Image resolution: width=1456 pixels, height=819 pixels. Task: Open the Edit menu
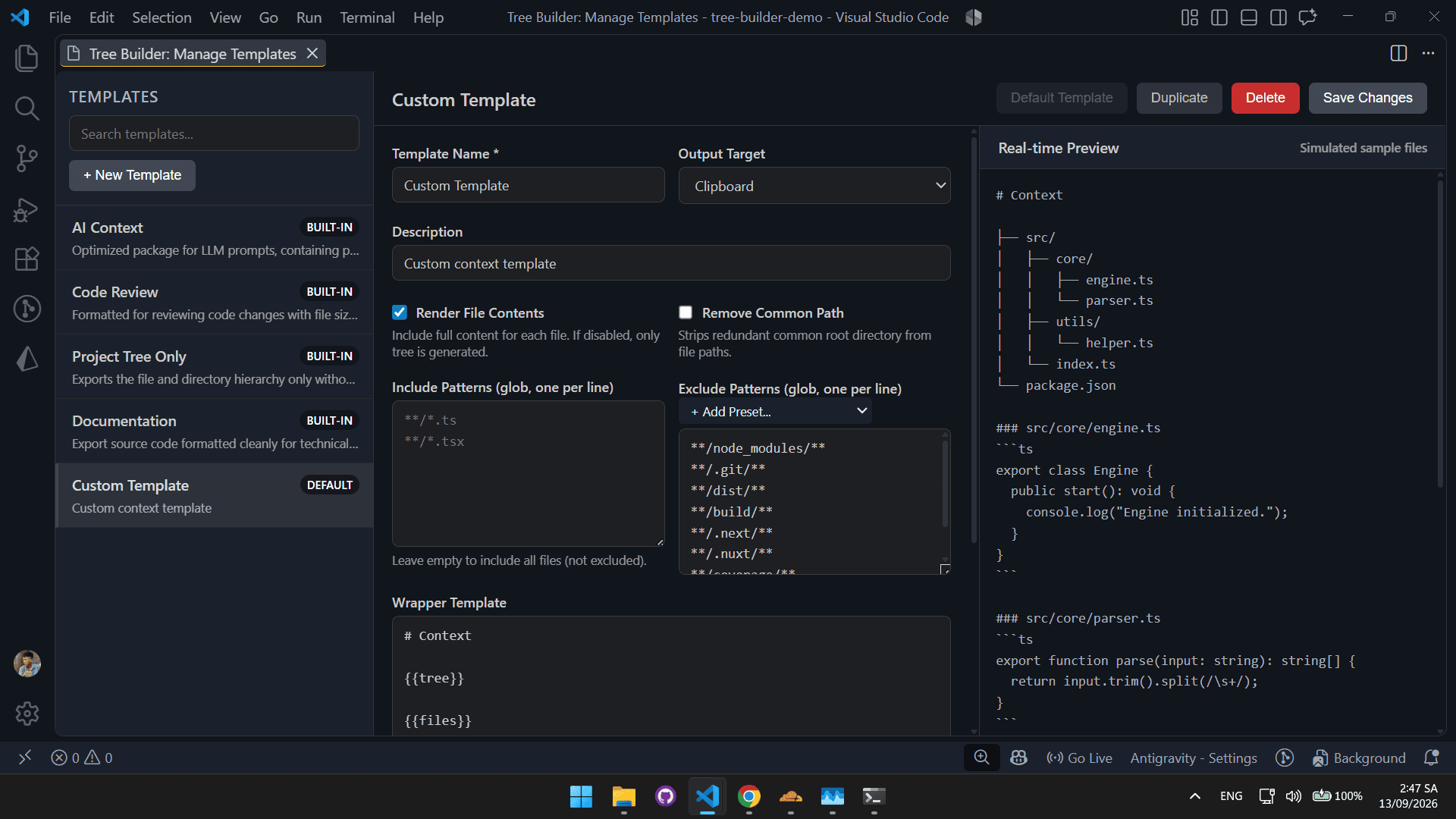pyautogui.click(x=101, y=17)
